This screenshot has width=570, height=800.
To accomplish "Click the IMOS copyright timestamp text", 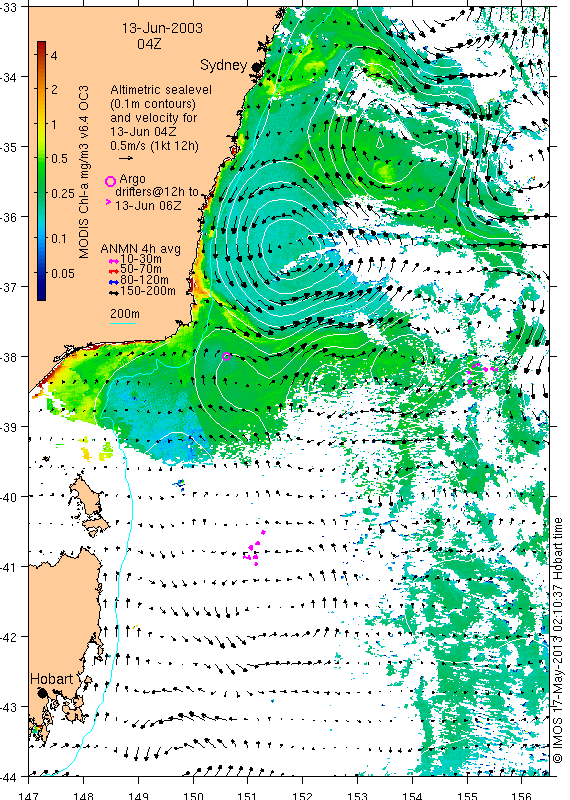I will pyautogui.click(x=558, y=640).
